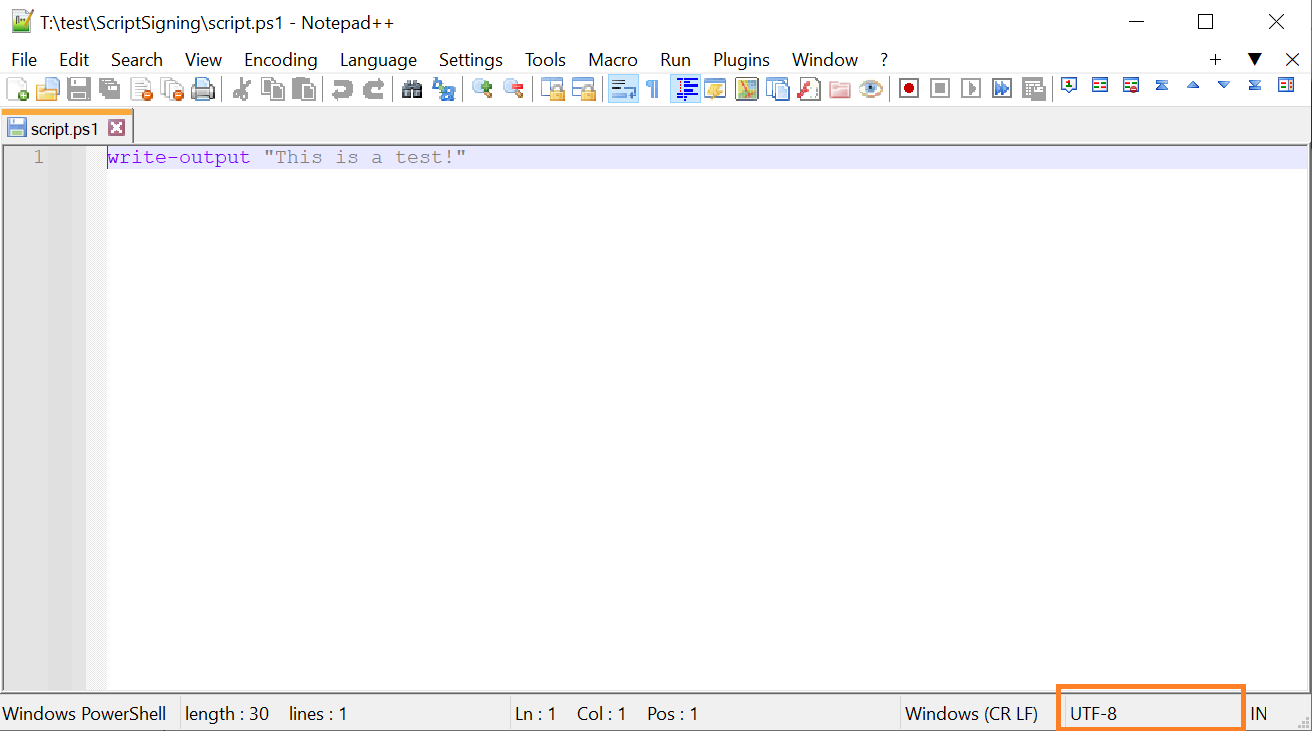Image resolution: width=1312 pixels, height=731 pixels.
Task: Playback the recorded macro
Action: click(970, 88)
